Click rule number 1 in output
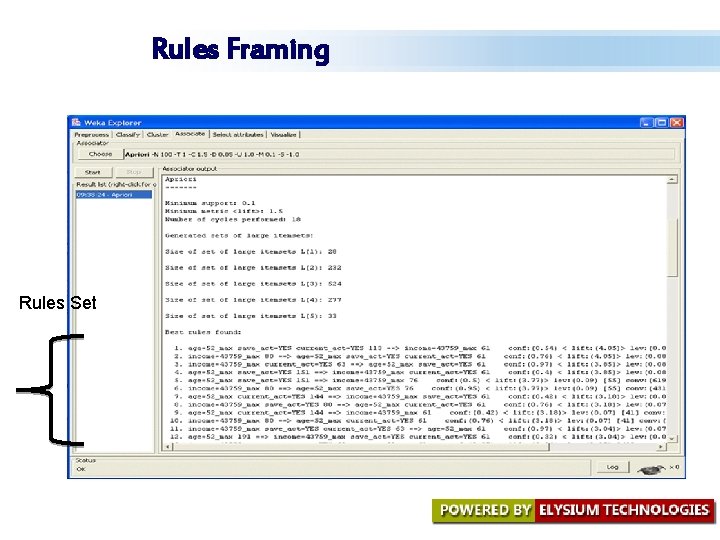The width and height of the screenshot is (720, 540). tap(420, 348)
